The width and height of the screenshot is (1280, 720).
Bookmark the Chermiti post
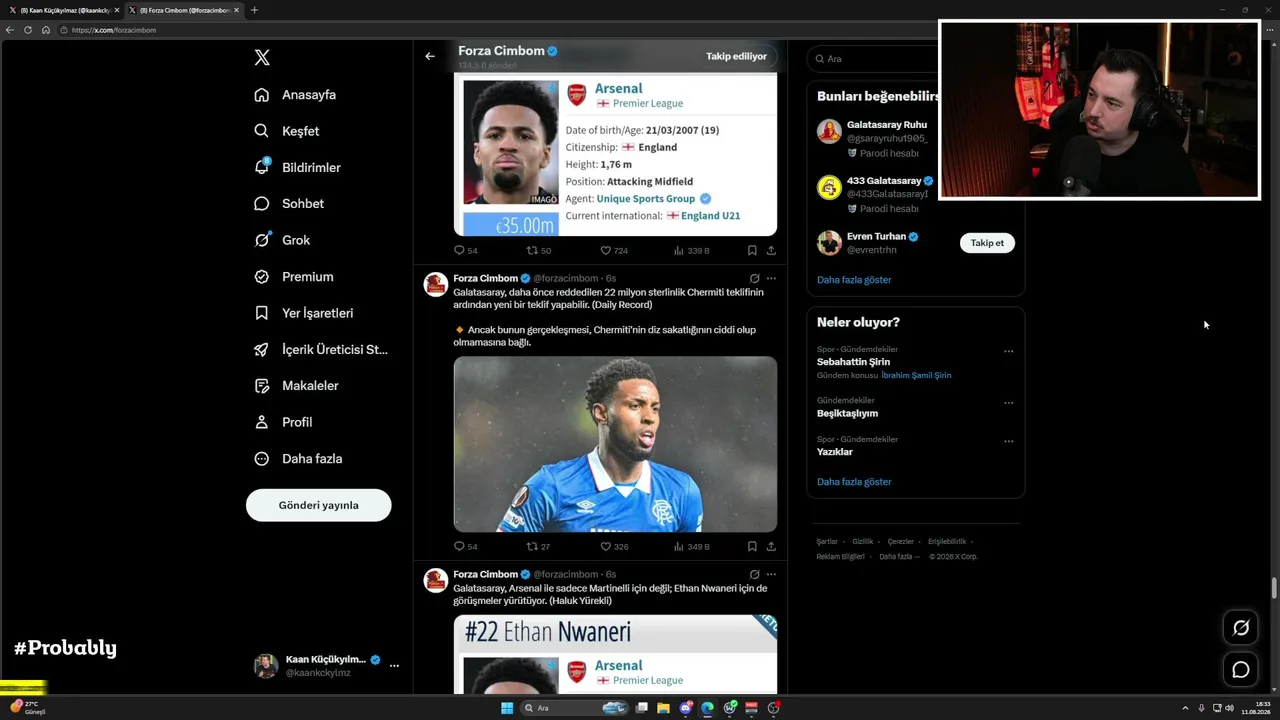(x=752, y=546)
